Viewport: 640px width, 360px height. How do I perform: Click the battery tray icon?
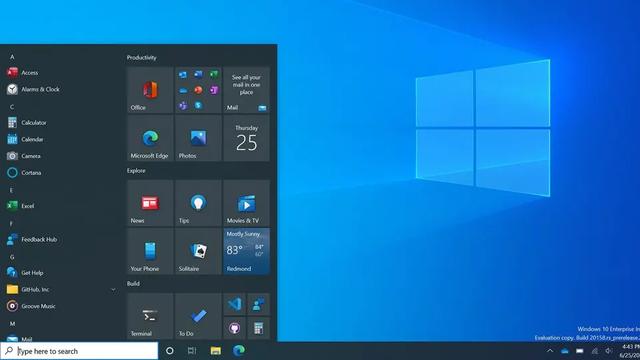580,351
